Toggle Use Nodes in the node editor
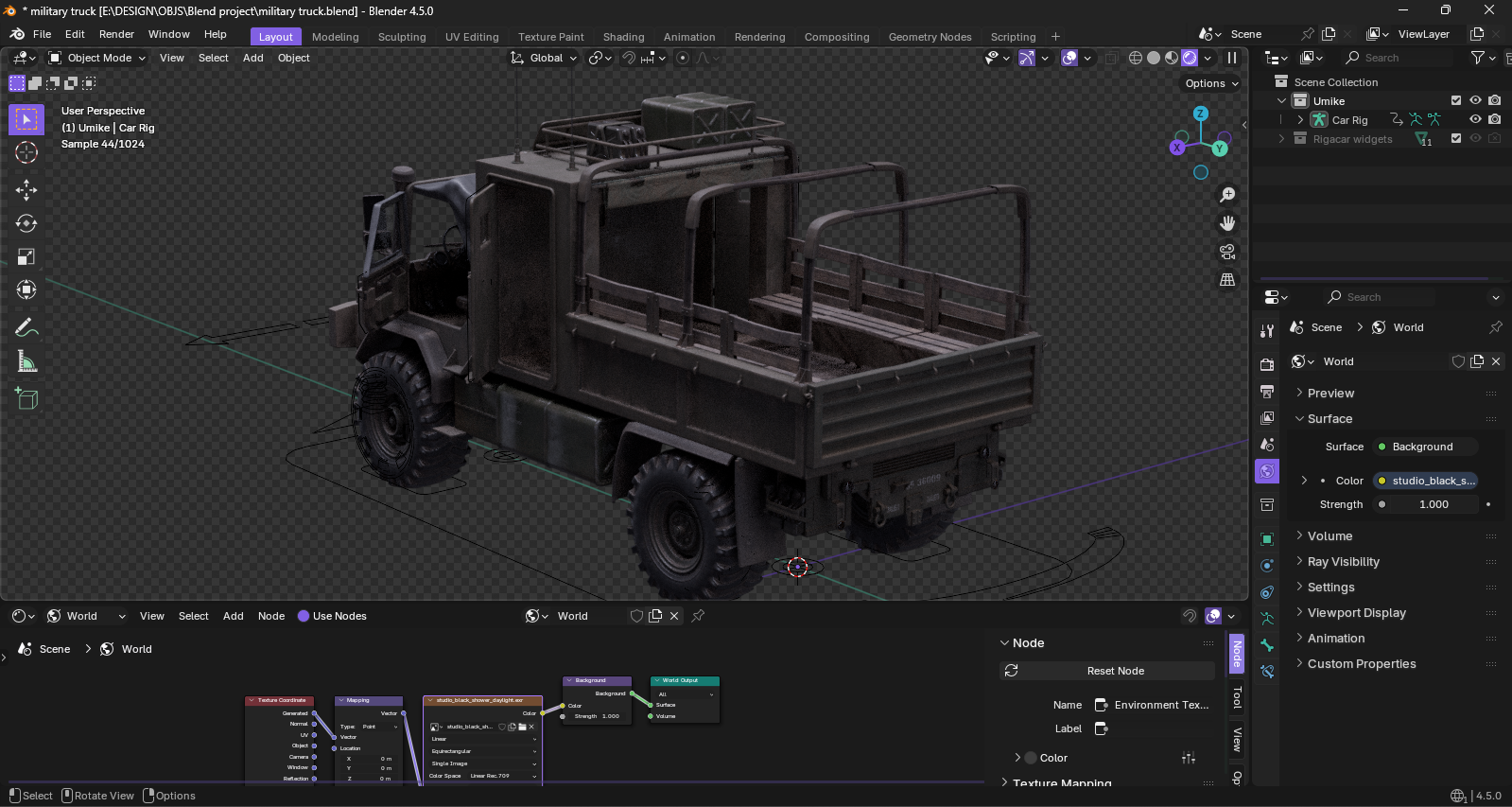The image size is (1512, 807). coord(332,616)
